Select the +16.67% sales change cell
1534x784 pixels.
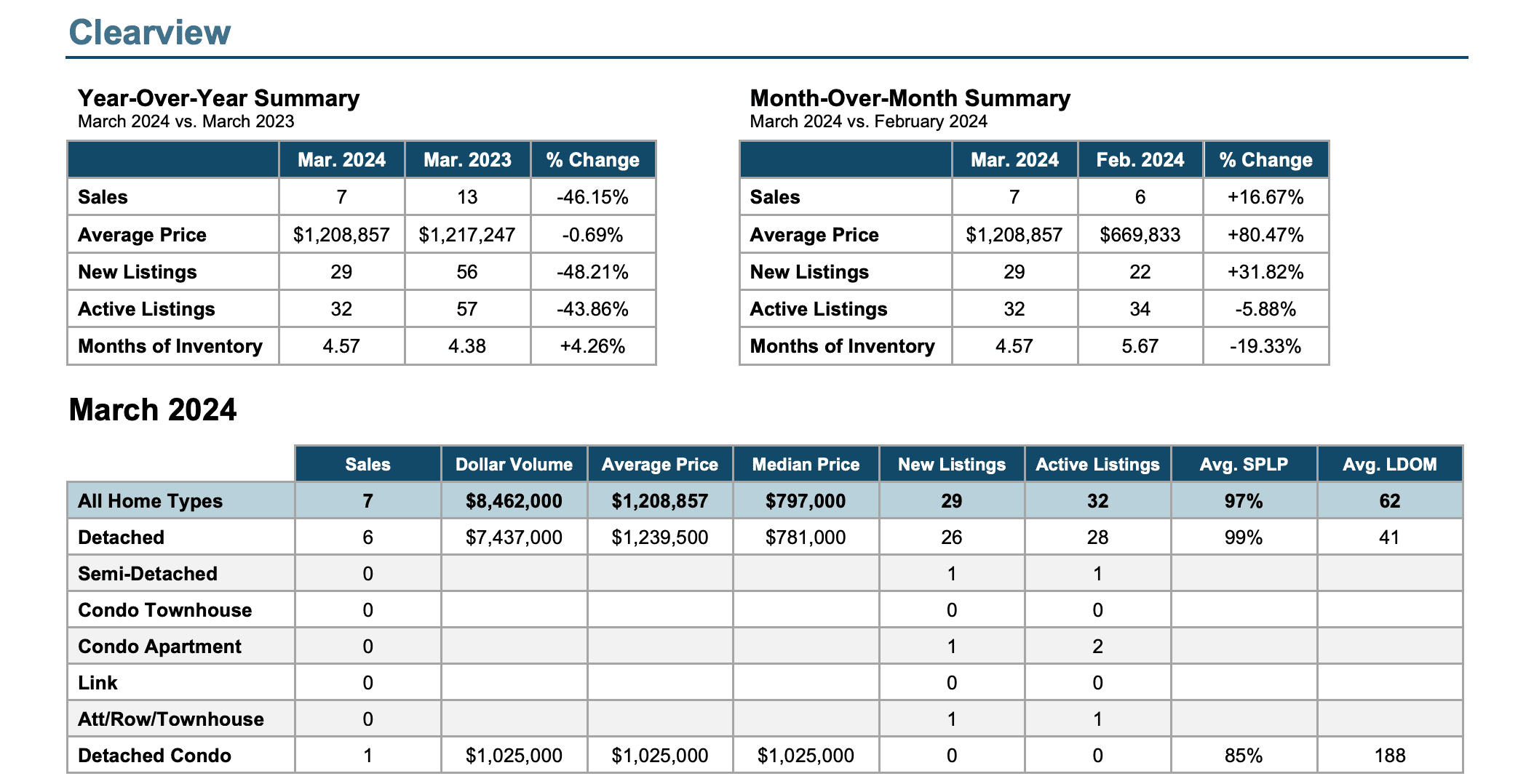(1265, 197)
